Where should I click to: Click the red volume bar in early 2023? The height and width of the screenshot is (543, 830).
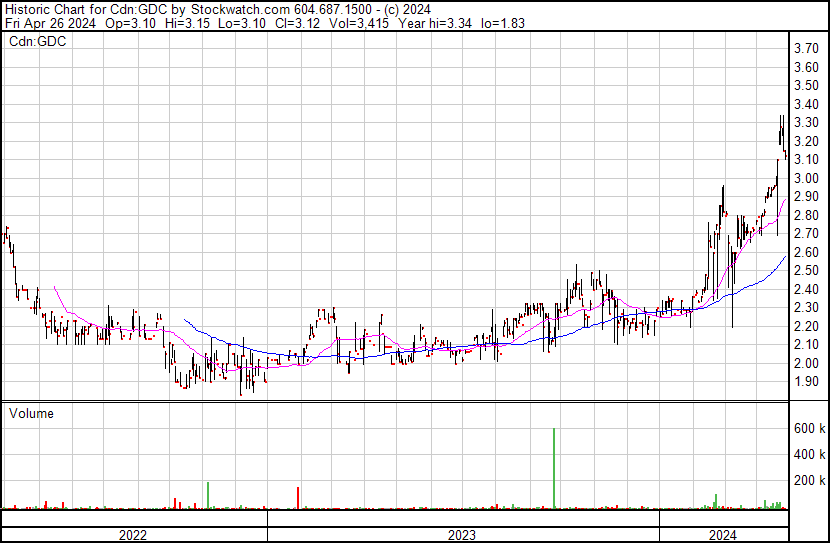click(x=298, y=497)
